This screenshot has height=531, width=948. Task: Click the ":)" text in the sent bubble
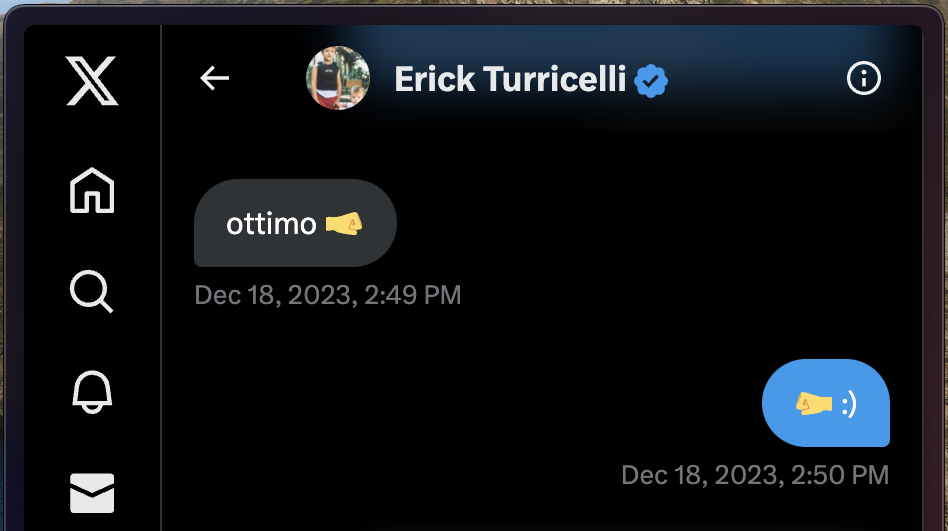coord(848,404)
